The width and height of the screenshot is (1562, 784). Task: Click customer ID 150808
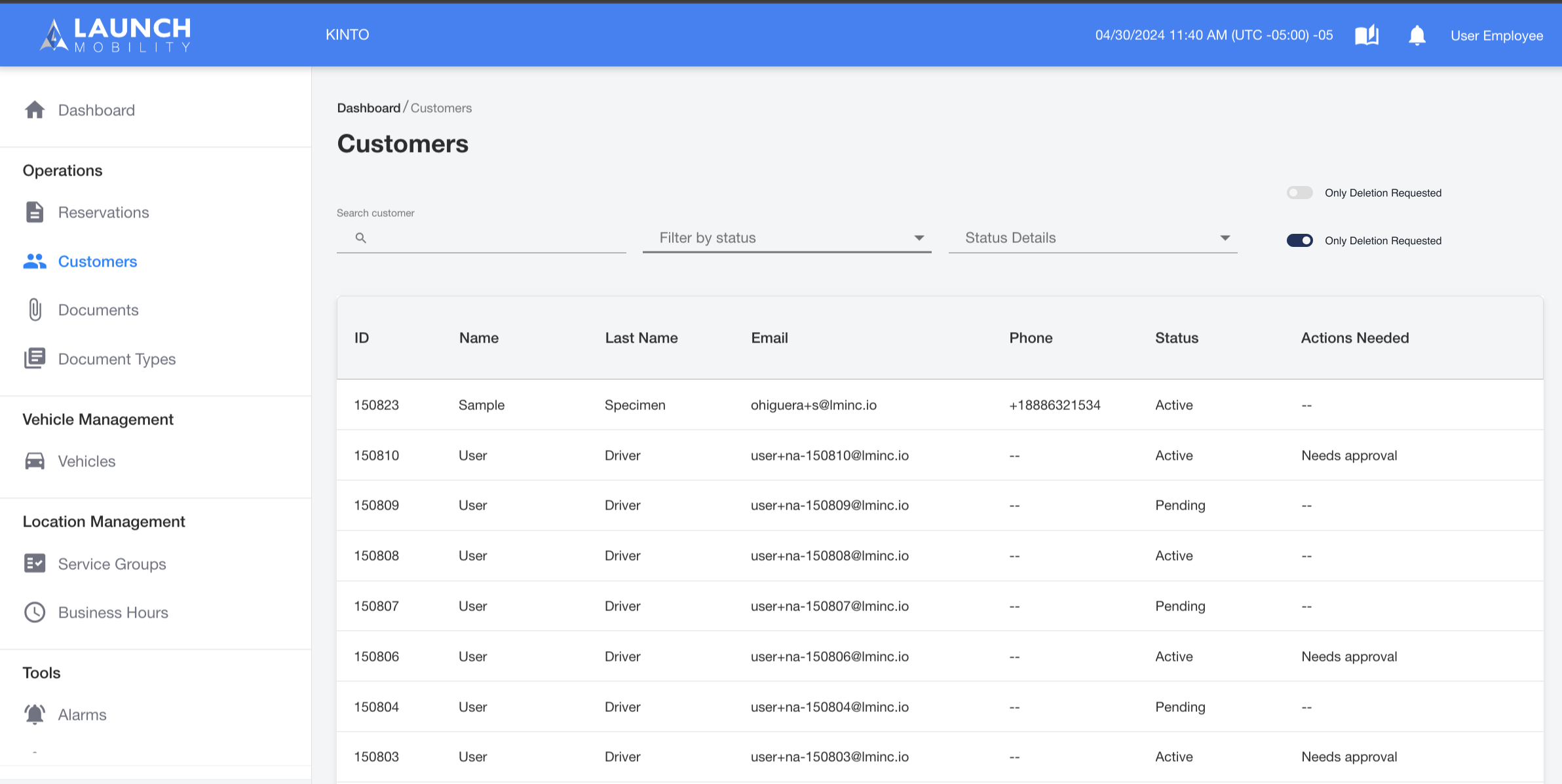pyautogui.click(x=376, y=555)
